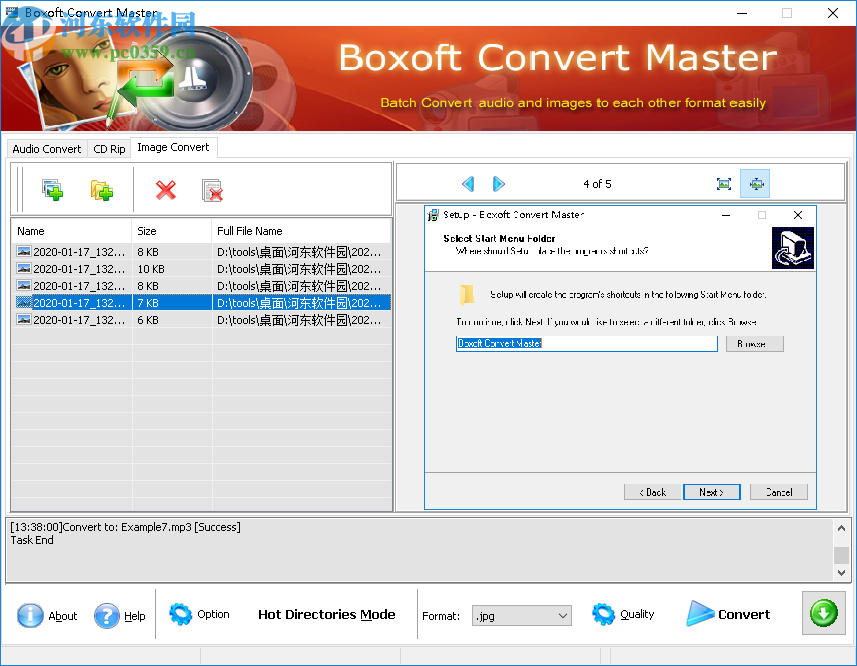Show the previous image preview
The width and height of the screenshot is (857, 666).
click(468, 183)
